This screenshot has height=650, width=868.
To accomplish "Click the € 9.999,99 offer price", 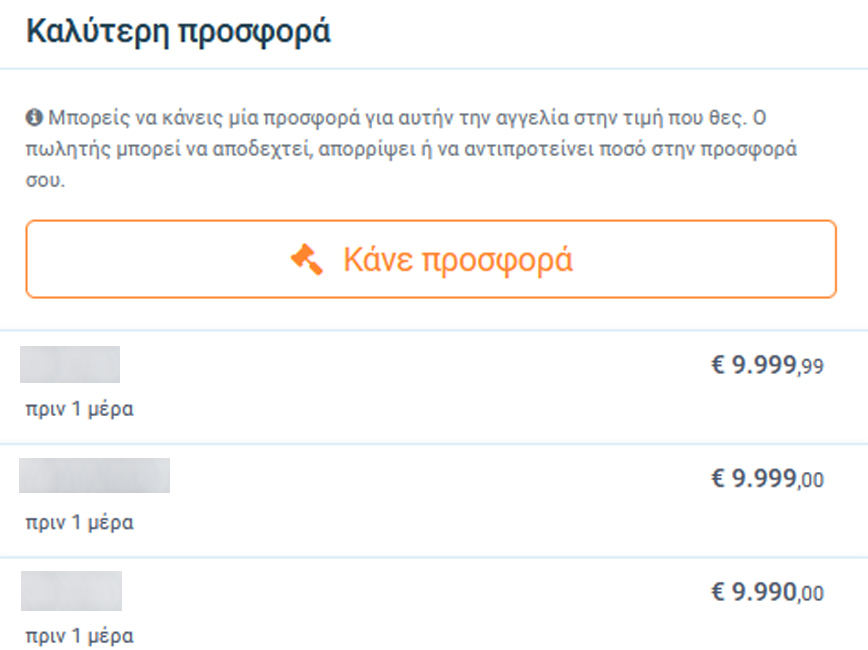I will click(x=767, y=365).
